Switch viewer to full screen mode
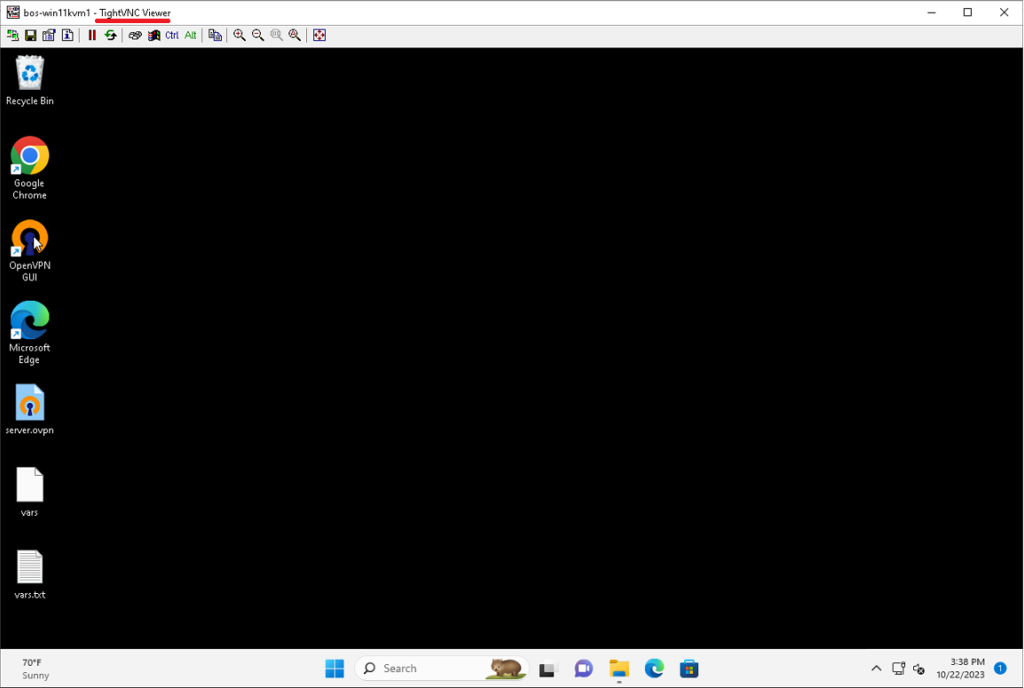The height and width of the screenshot is (688, 1024). tap(319, 35)
